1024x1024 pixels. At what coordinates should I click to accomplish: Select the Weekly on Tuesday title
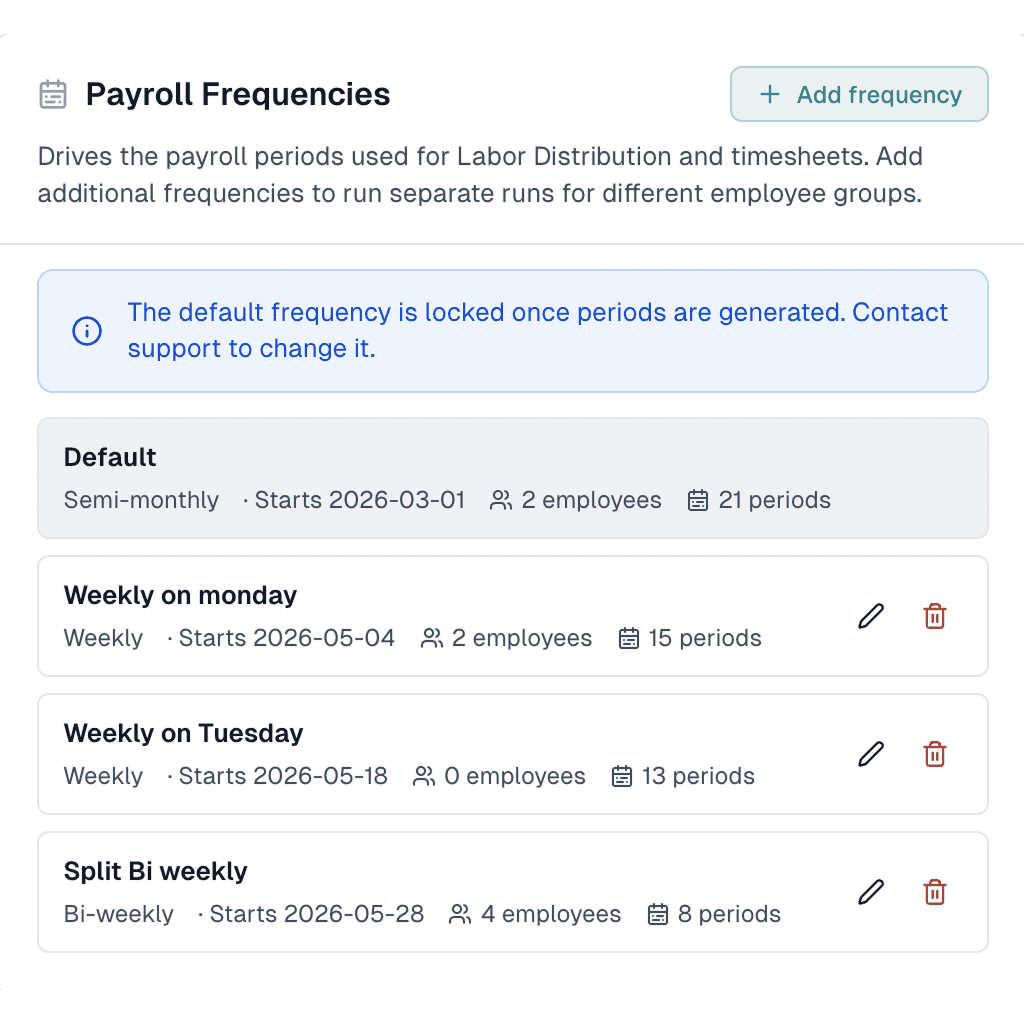(184, 733)
